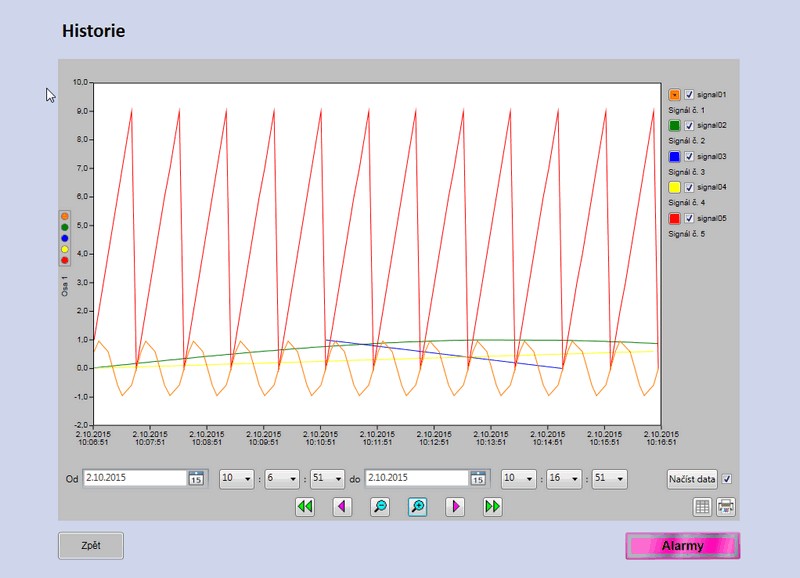Open the calendar picker for the Od date

pyautogui.click(x=196, y=479)
